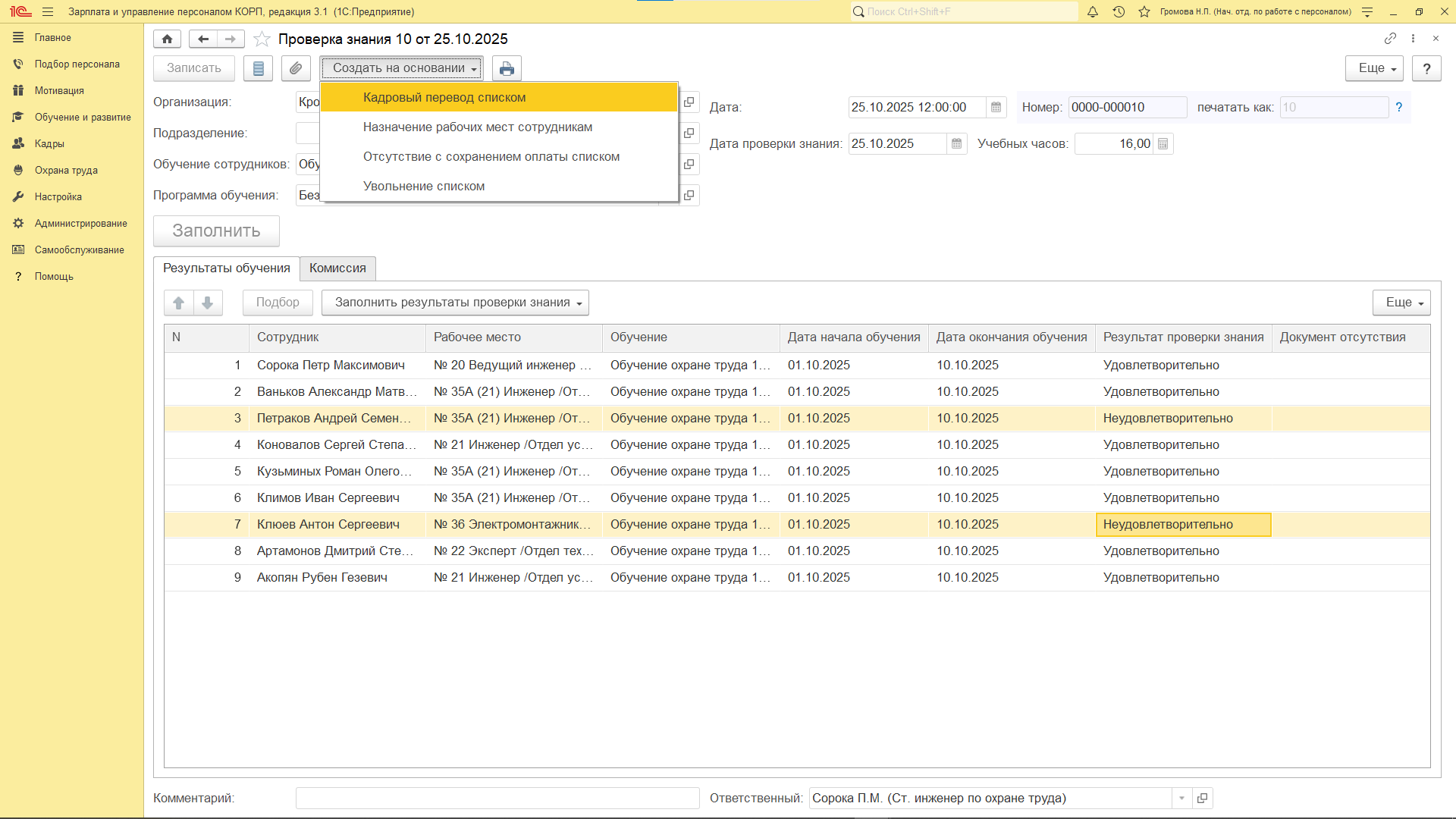Click the Подбор button

pos(278,303)
